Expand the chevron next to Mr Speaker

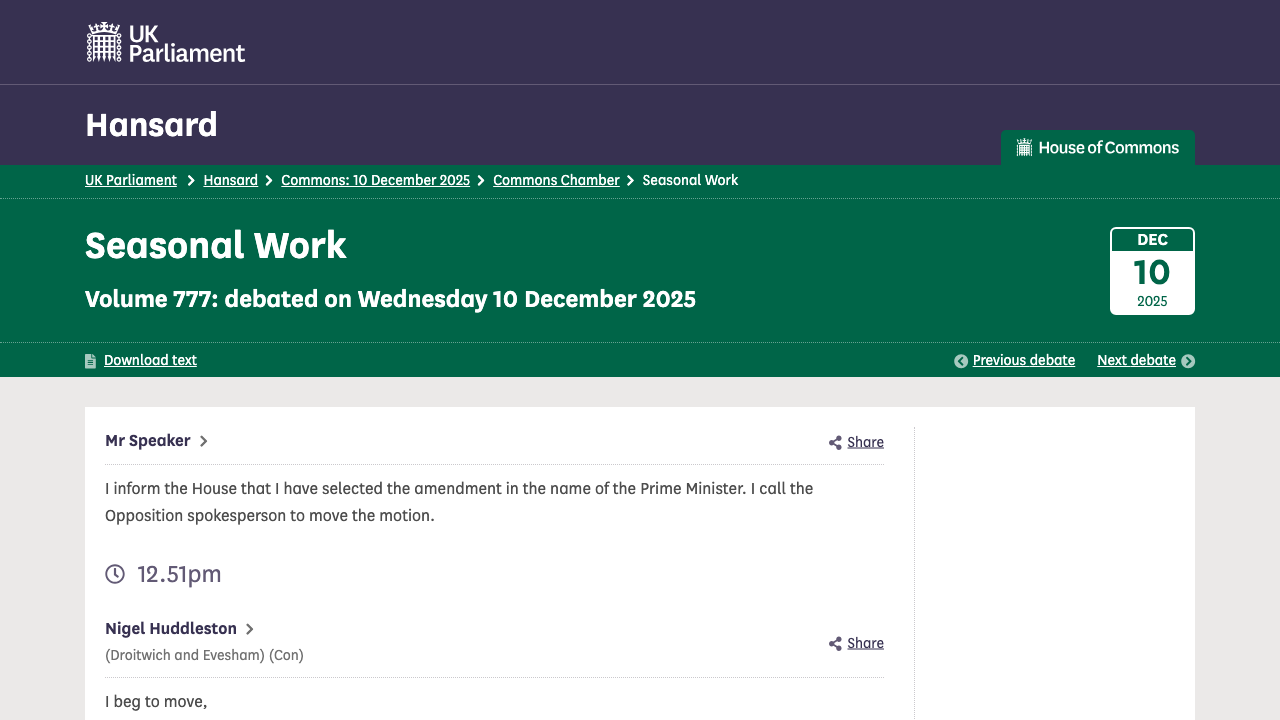203,441
